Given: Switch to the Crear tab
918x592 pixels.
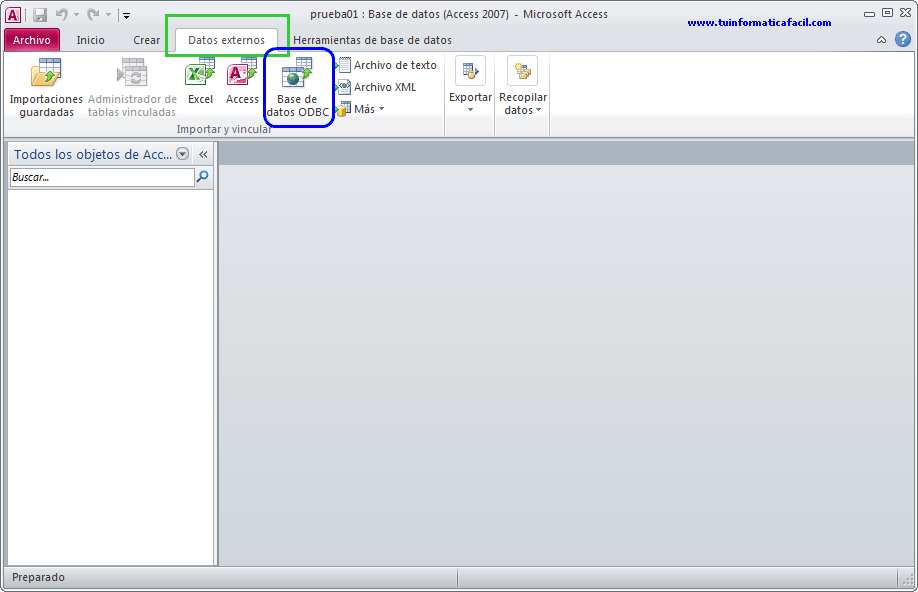Looking at the screenshot, I should [146, 40].
